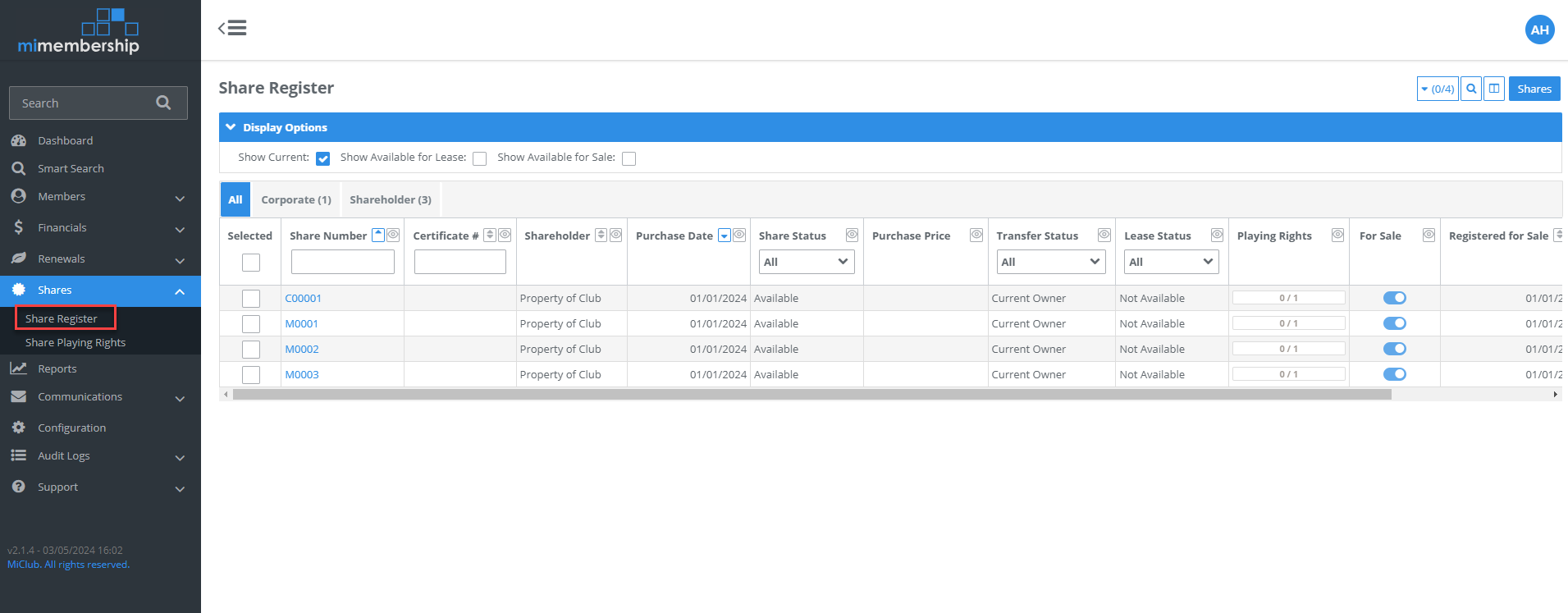Viewport: 1568px width, 613px height.
Task: Toggle the For Sale switch for M0001
Action: tap(1395, 323)
